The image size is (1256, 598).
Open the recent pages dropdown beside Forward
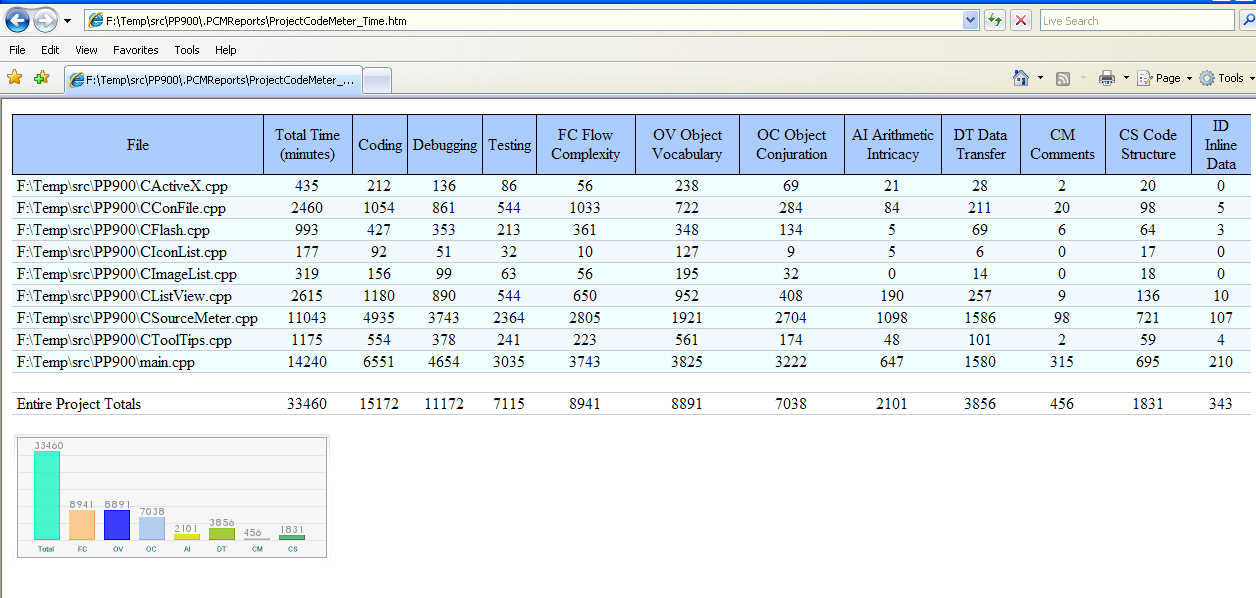pos(67,20)
